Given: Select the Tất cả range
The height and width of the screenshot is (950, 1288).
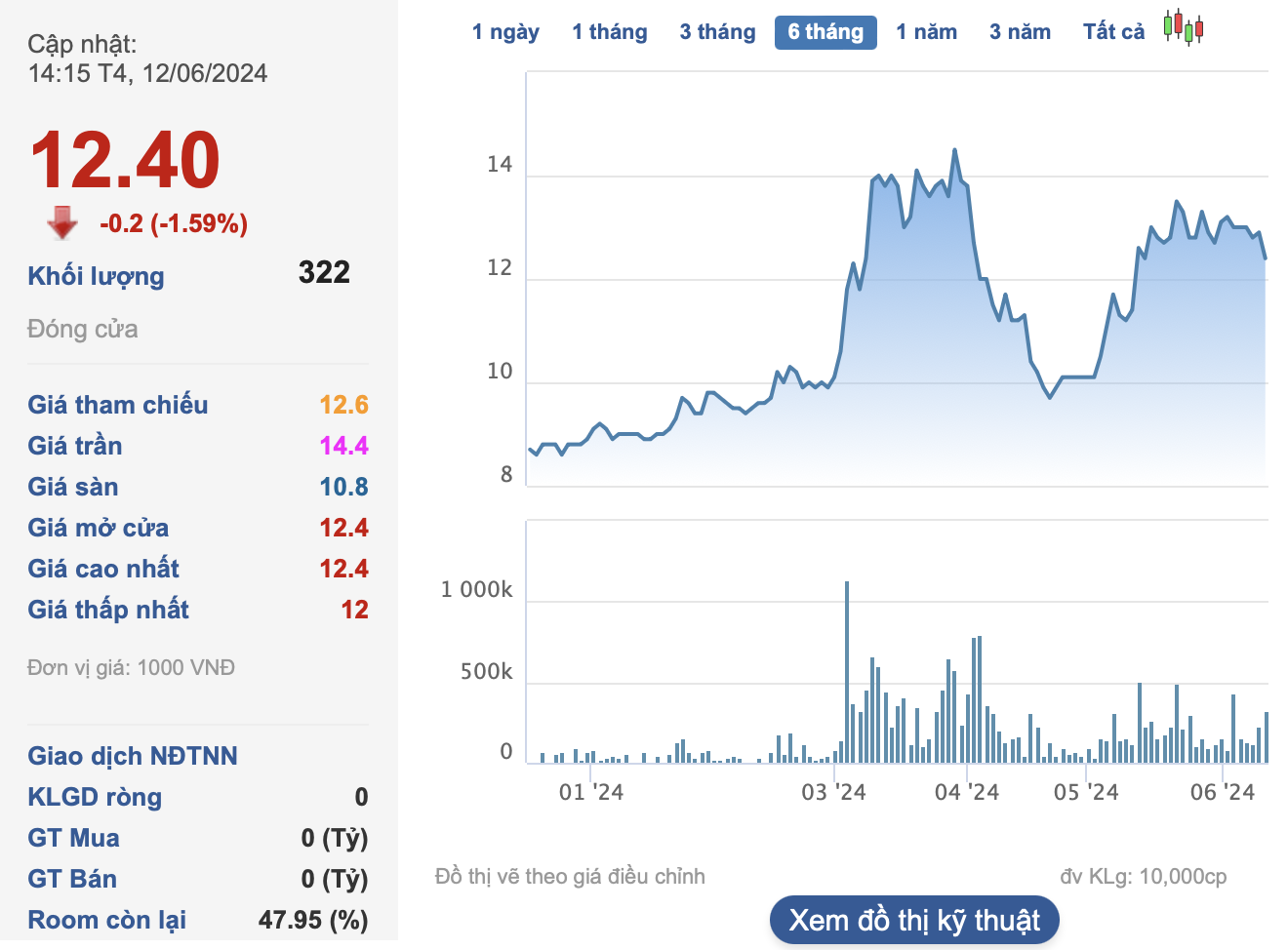Looking at the screenshot, I should (1113, 32).
